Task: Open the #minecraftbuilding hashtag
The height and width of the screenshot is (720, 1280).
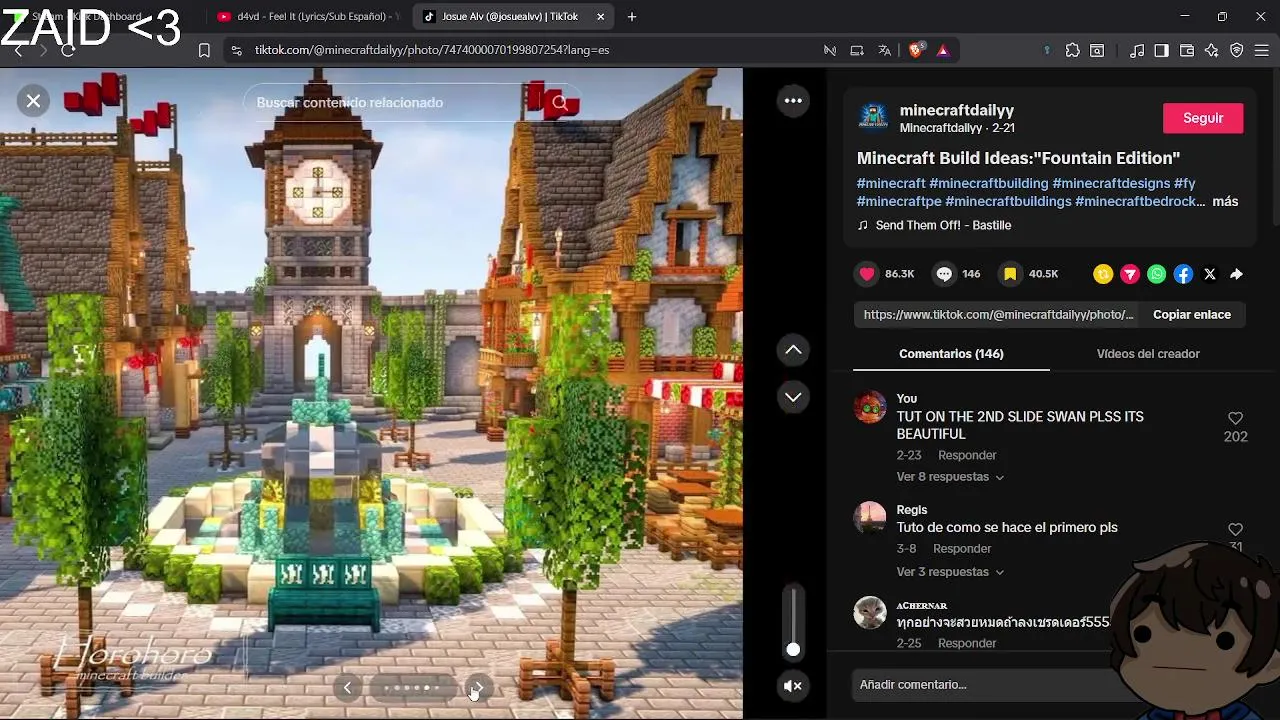Action: [989, 184]
